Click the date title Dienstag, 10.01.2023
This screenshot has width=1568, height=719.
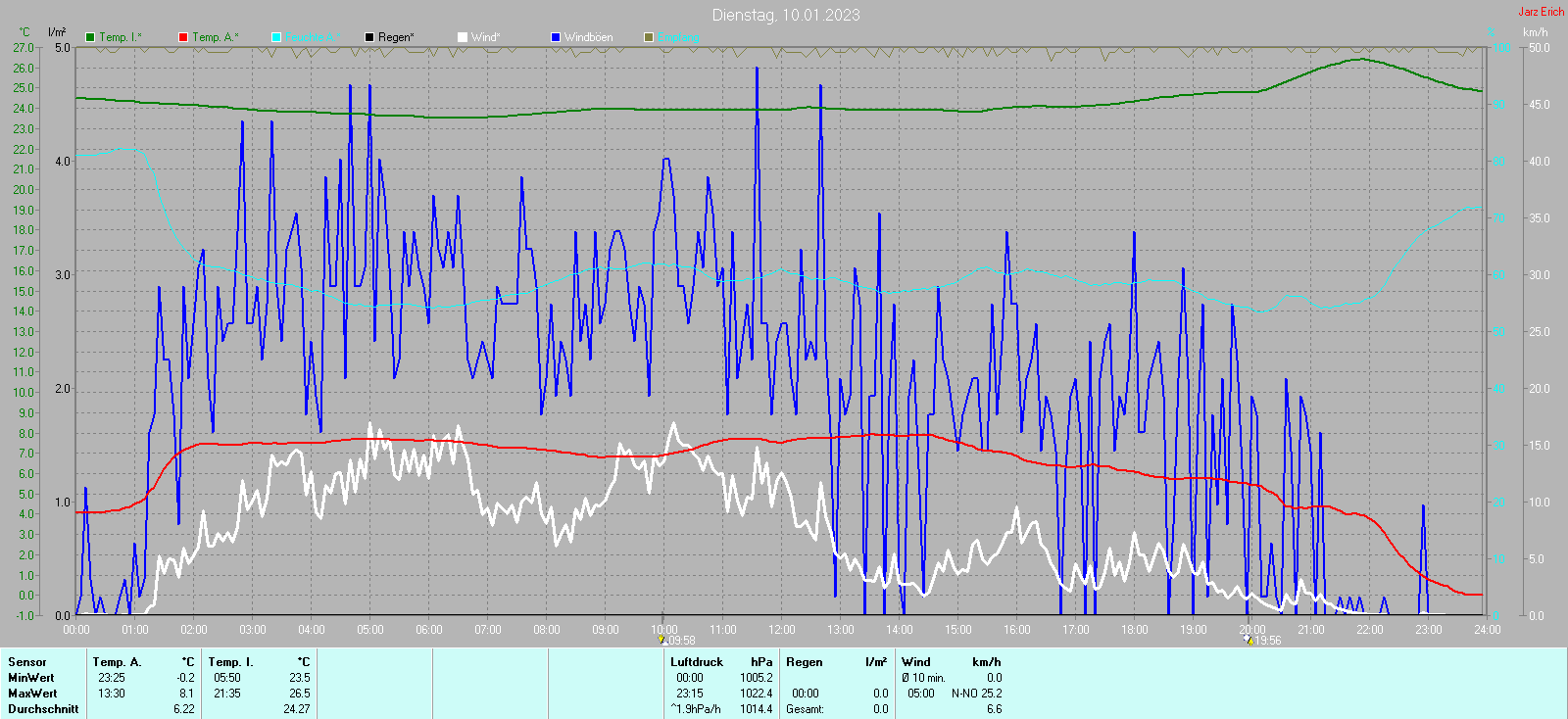tap(786, 15)
